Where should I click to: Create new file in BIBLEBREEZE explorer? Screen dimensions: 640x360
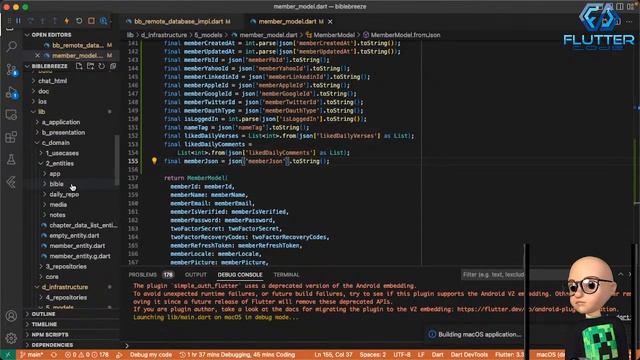point(79,66)
